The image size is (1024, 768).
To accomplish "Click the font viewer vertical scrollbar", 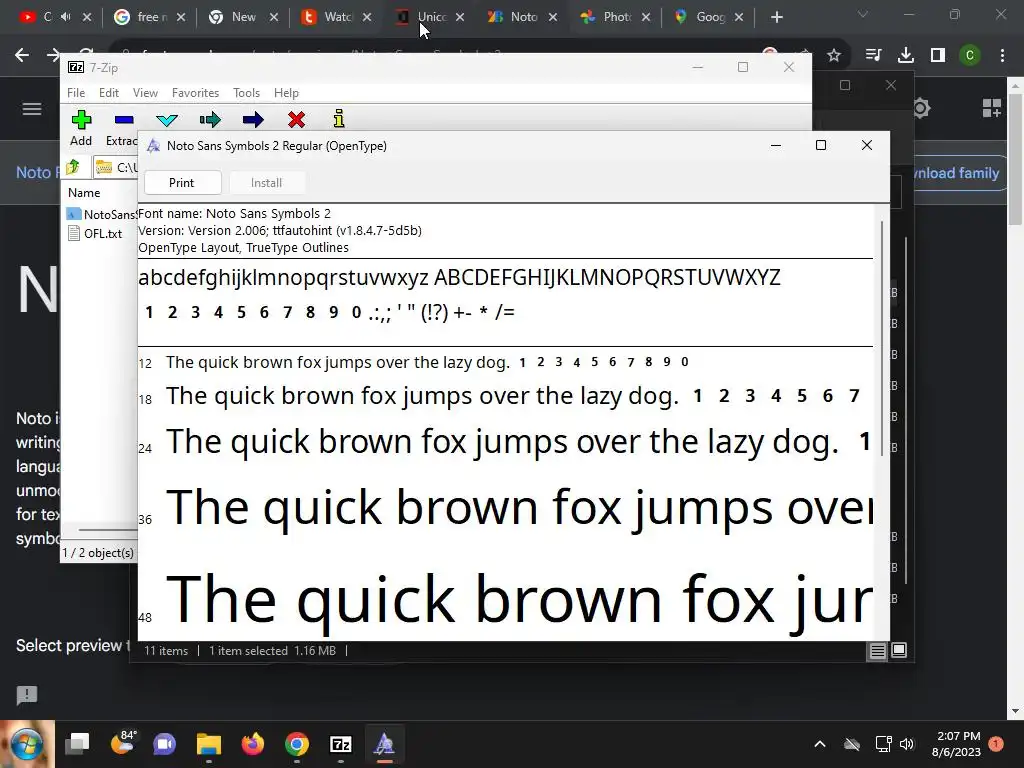I will 882,338.
